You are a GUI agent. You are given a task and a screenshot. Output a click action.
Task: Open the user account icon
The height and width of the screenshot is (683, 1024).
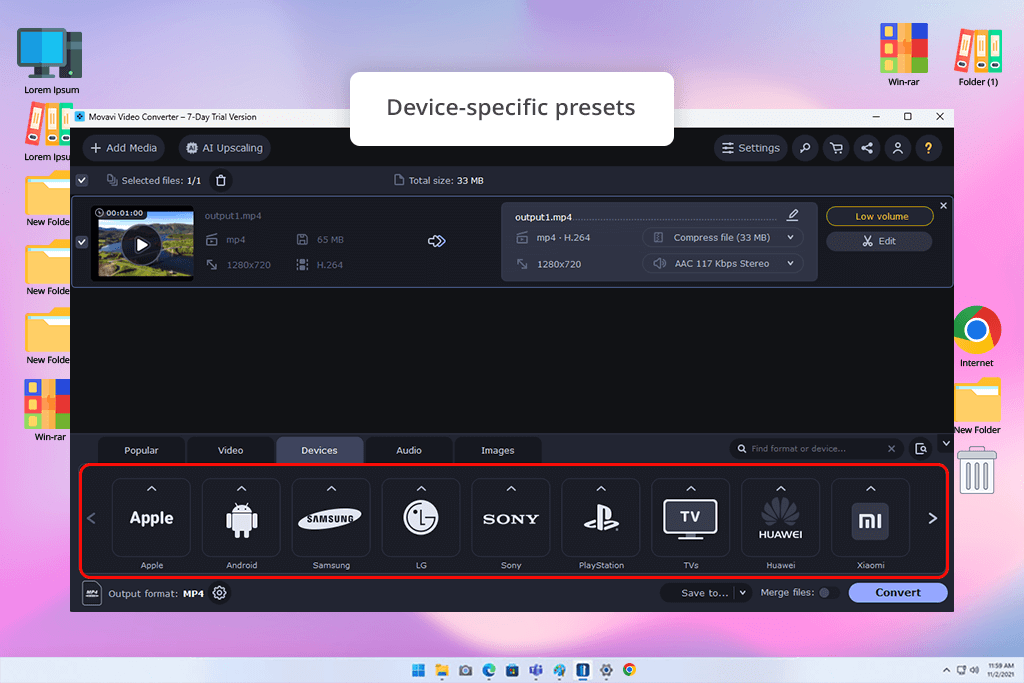[898, 148]
